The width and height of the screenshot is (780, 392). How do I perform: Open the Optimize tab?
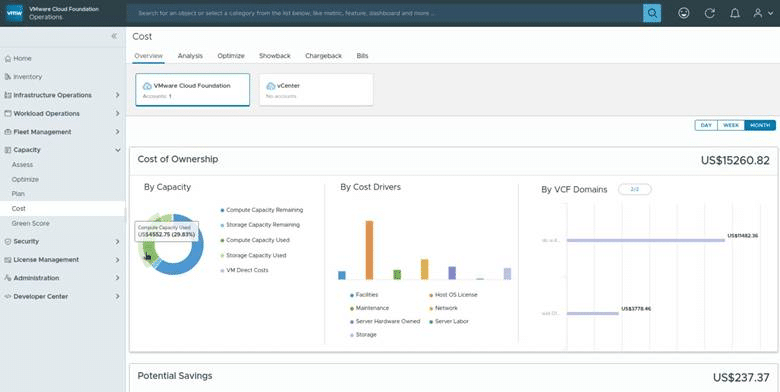[231, 56]
